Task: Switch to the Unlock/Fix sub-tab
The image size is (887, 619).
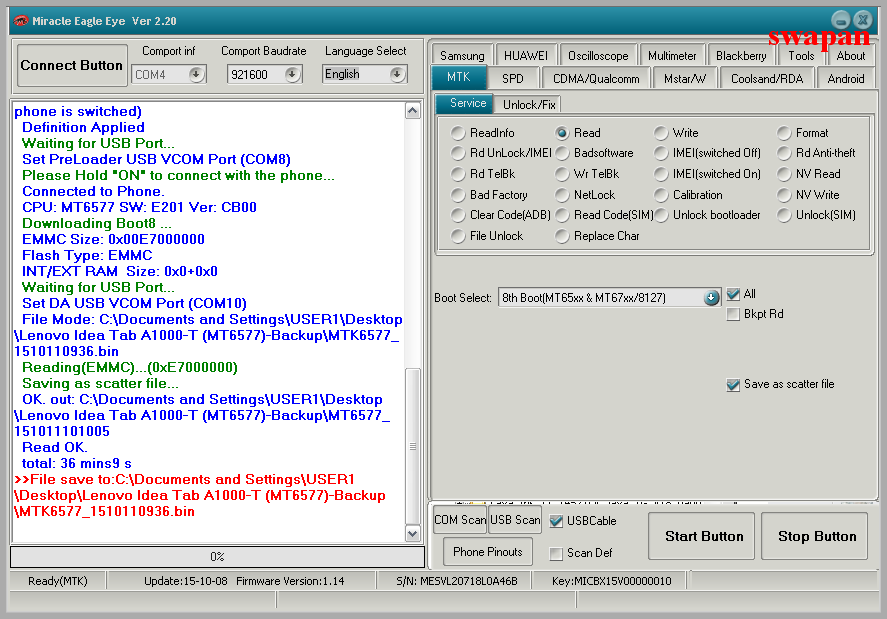Action: [x=529, y=105]
